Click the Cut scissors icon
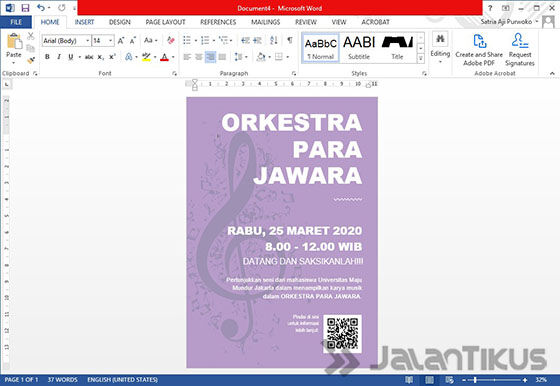The height and width of the screenshot is (386, 560). (31, 36)
